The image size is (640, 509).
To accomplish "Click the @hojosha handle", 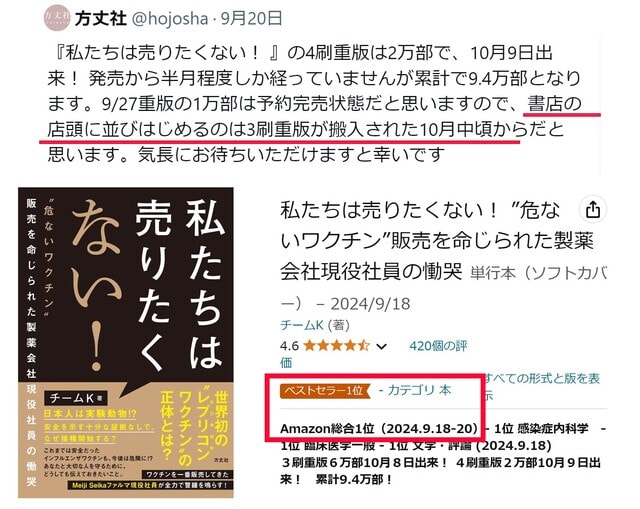I will pyautogui.click(x=170, y=19).
